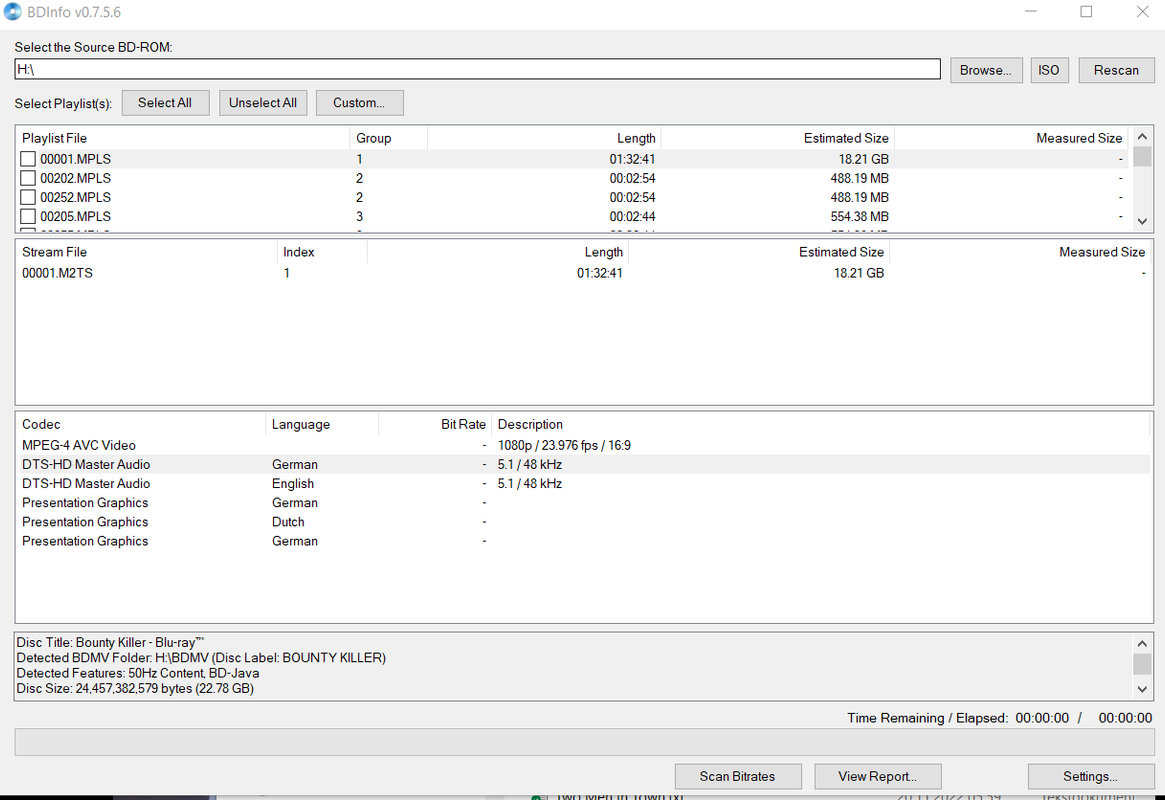Click the scan progress bar
This screenshot has height=800, width=1165.
click(x=584, y=742)
